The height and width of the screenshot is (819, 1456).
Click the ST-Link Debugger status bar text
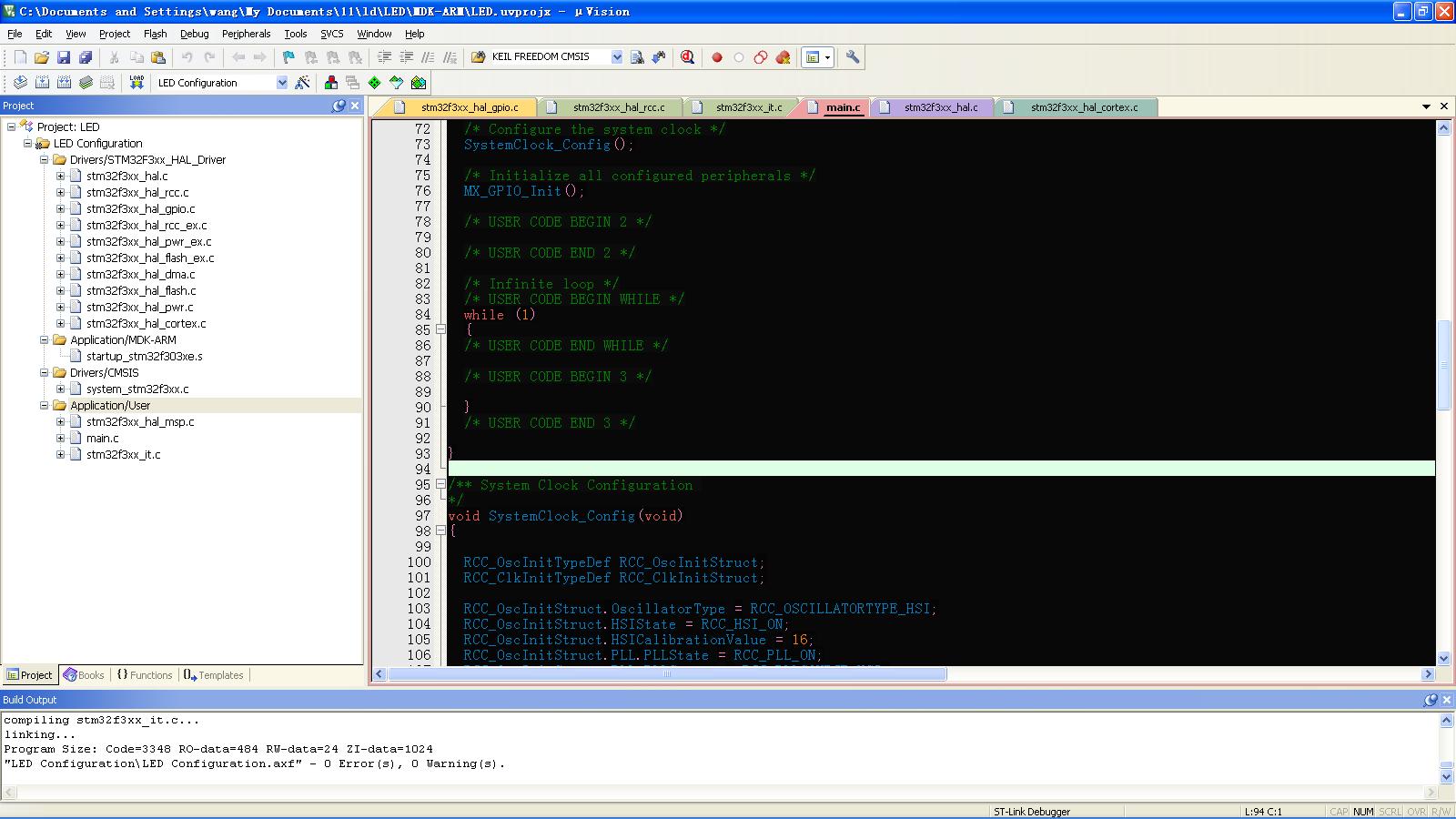click(1032, 812)
